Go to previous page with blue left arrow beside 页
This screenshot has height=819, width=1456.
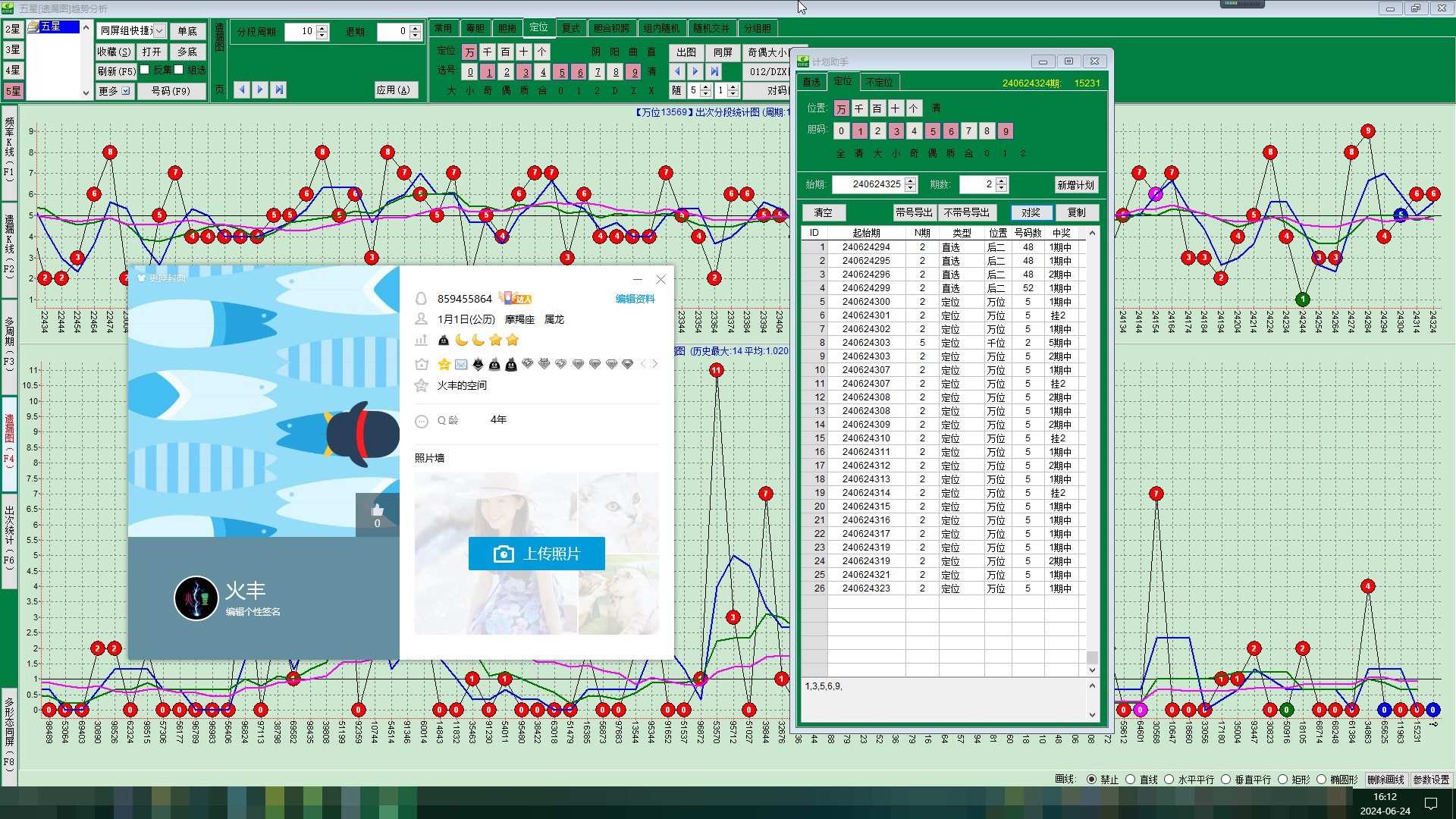(242, 89)
